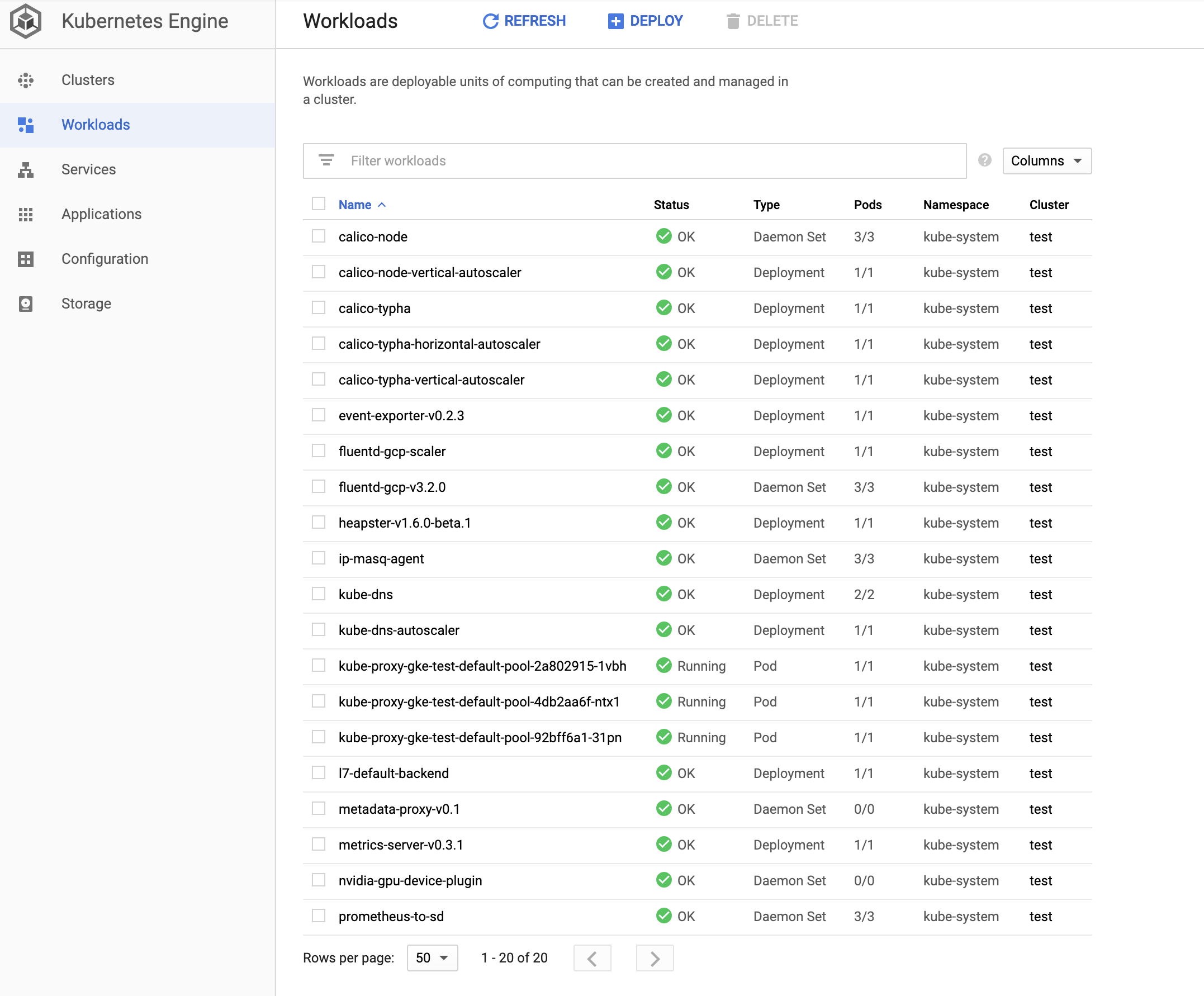Click the green status check for calico-node
The width and height of the screenshot is (1204, 996).
tap(664, 236)
